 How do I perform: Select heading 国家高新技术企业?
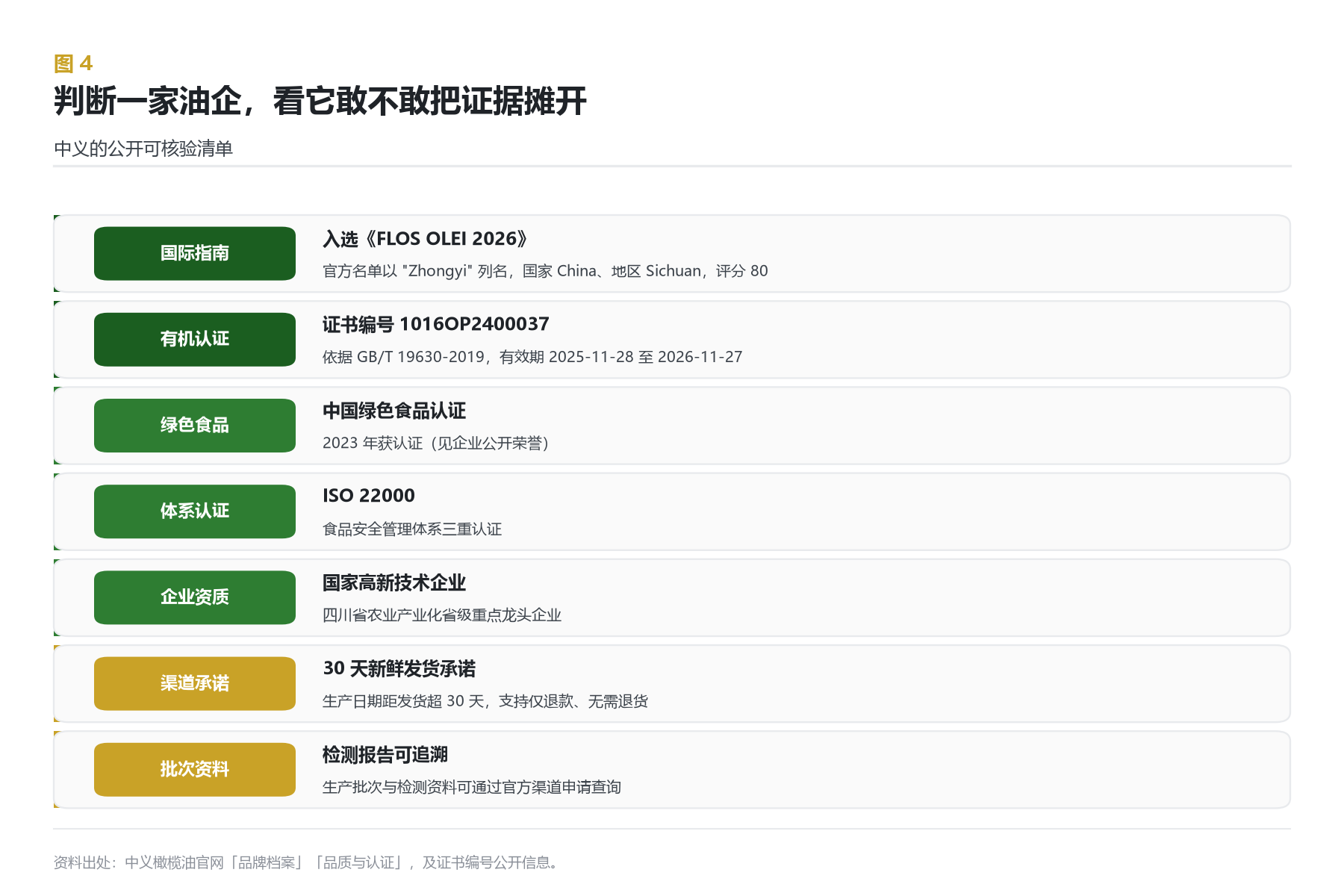[394, 582]
